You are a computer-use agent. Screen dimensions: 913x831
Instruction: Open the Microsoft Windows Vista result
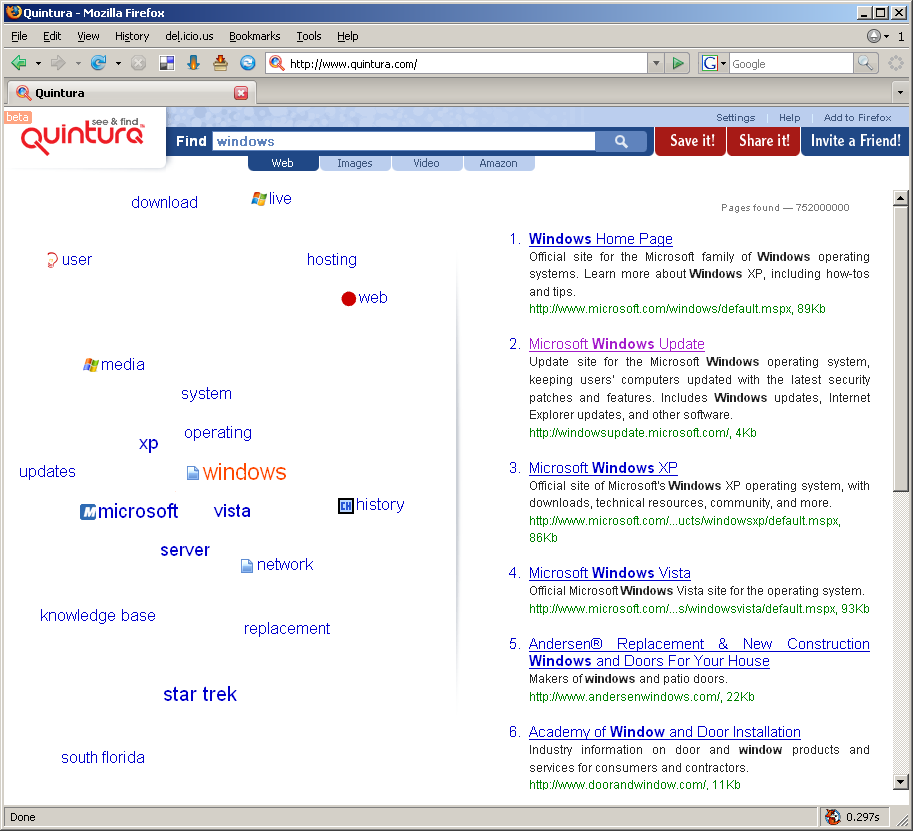(x=610, y=573)
